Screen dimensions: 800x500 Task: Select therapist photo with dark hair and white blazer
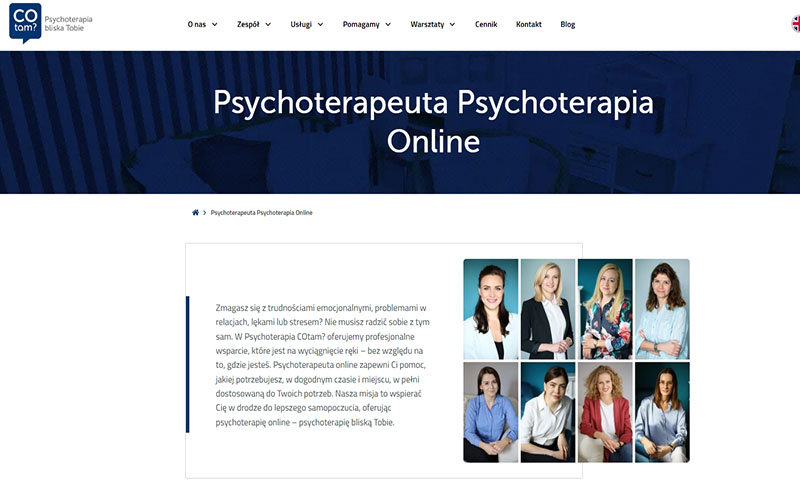tap(491, 309)
